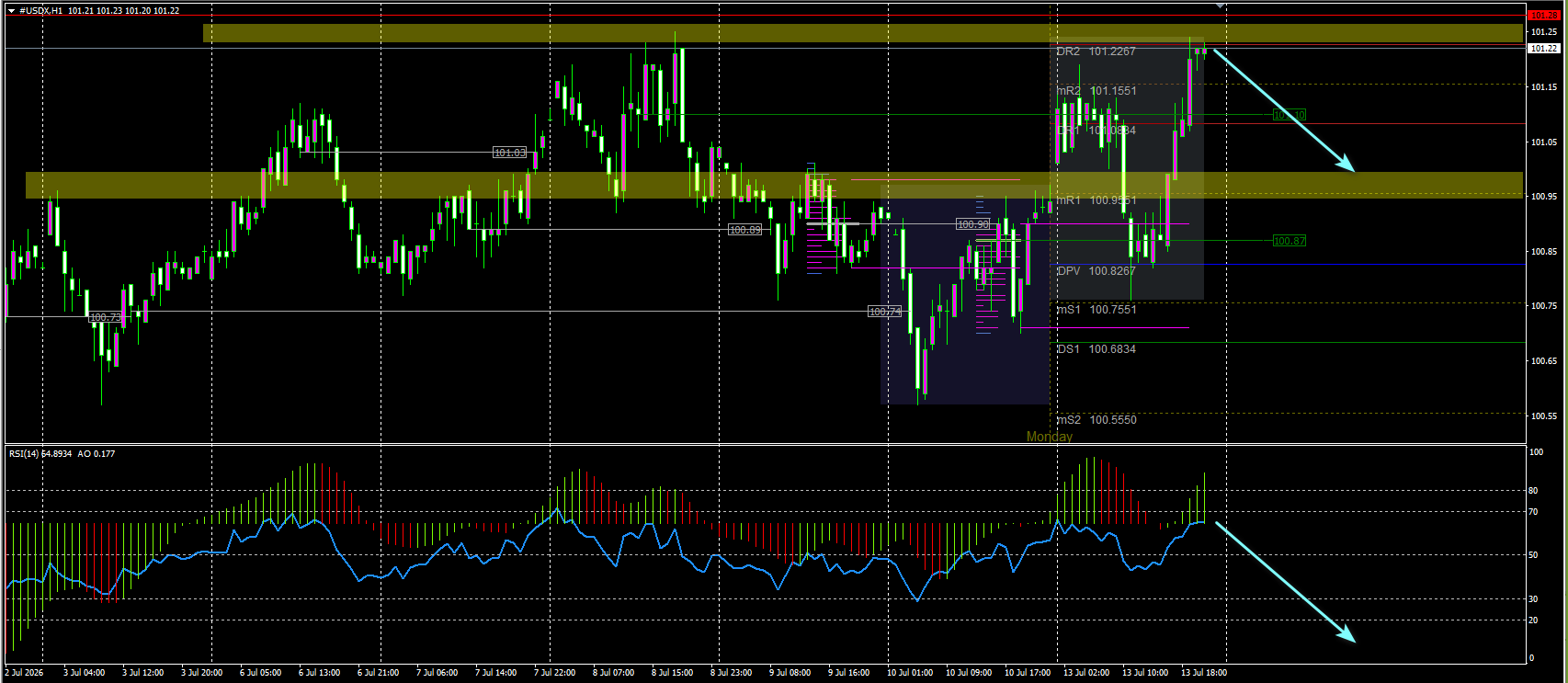This screenshot has width=1568, height=683.
Task: Click the 8 Jul 15:00 time axis label
Action: pos(672,673)
